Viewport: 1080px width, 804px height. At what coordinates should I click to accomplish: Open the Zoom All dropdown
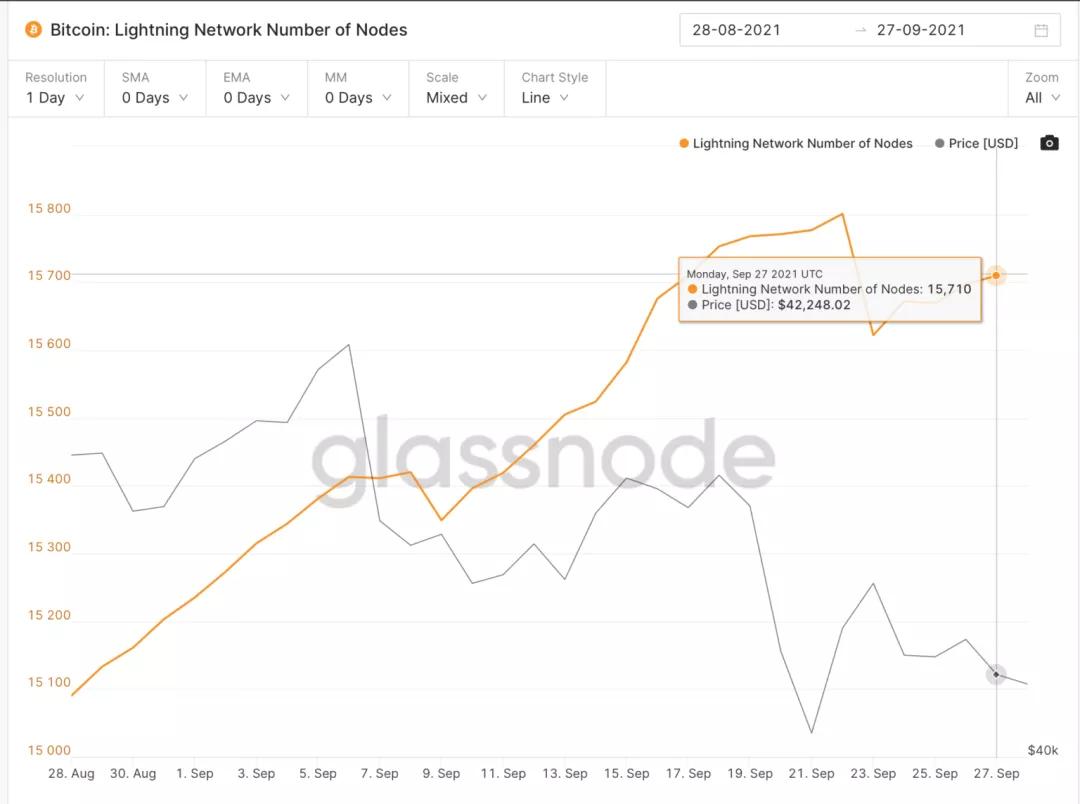point(1041,88)
